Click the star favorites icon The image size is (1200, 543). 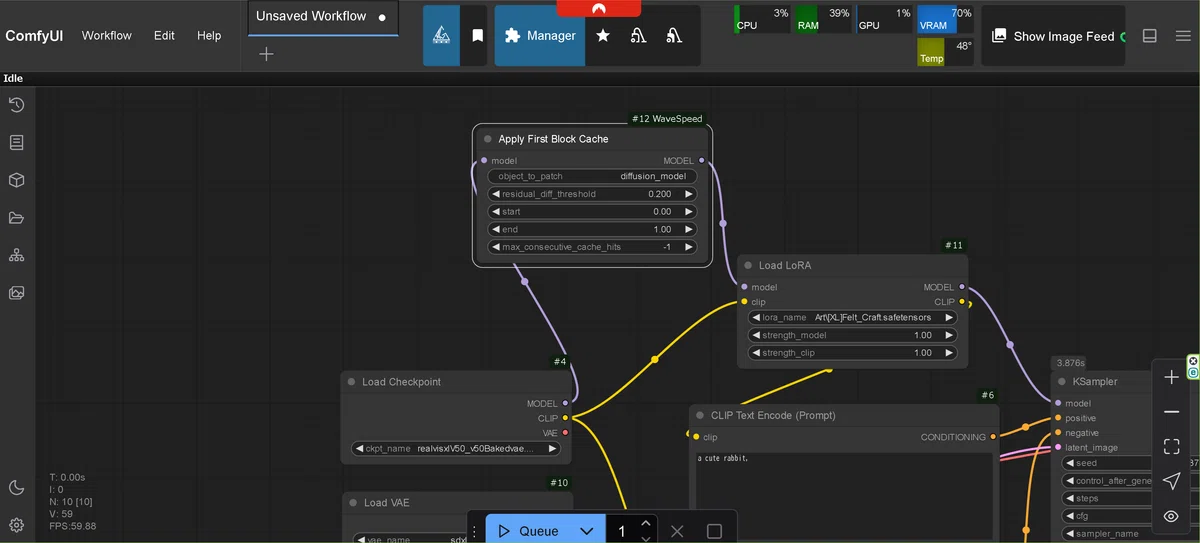tap(603, 36)
